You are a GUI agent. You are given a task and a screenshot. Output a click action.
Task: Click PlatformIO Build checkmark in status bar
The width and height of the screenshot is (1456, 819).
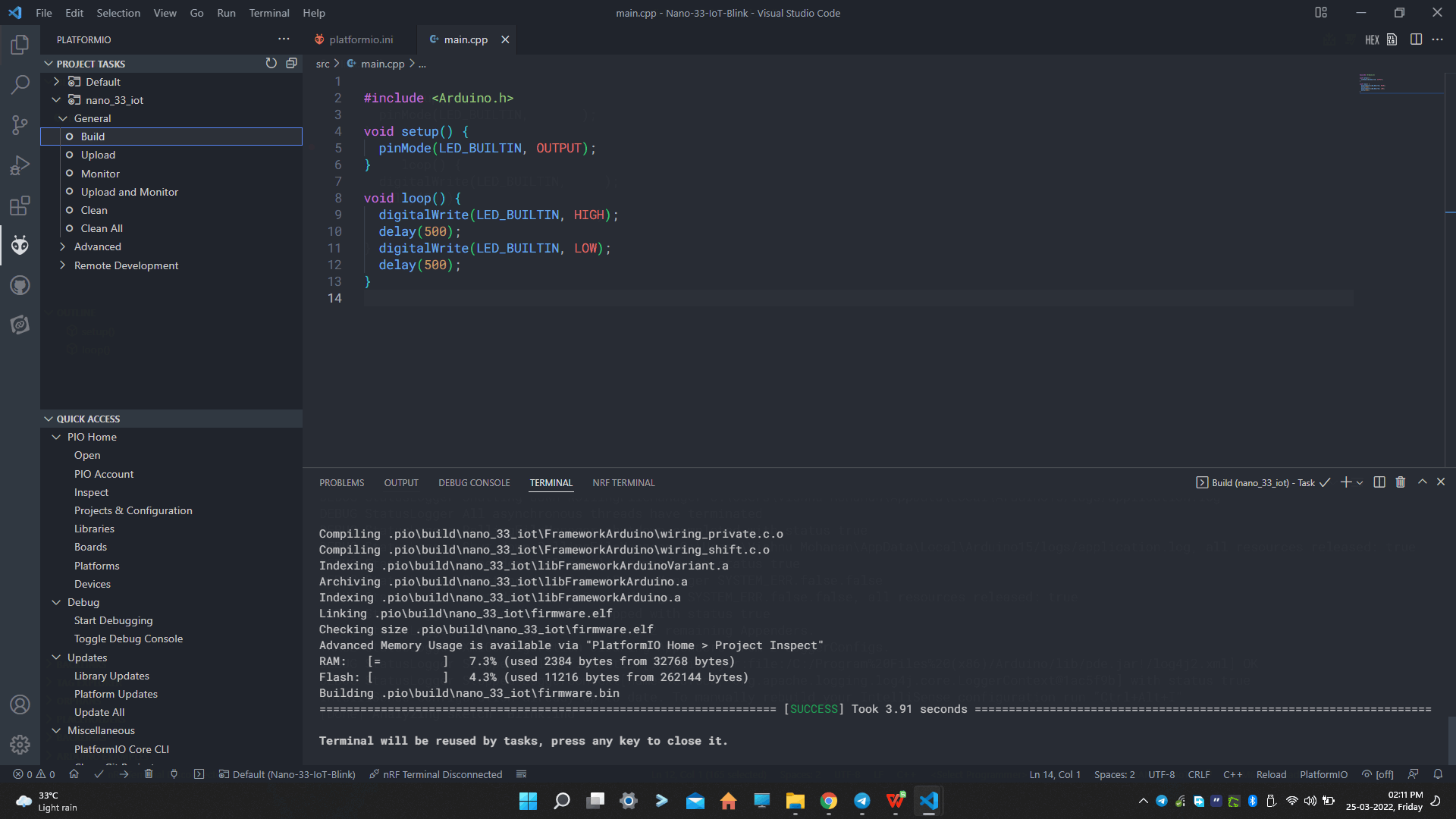click(99, 774)
